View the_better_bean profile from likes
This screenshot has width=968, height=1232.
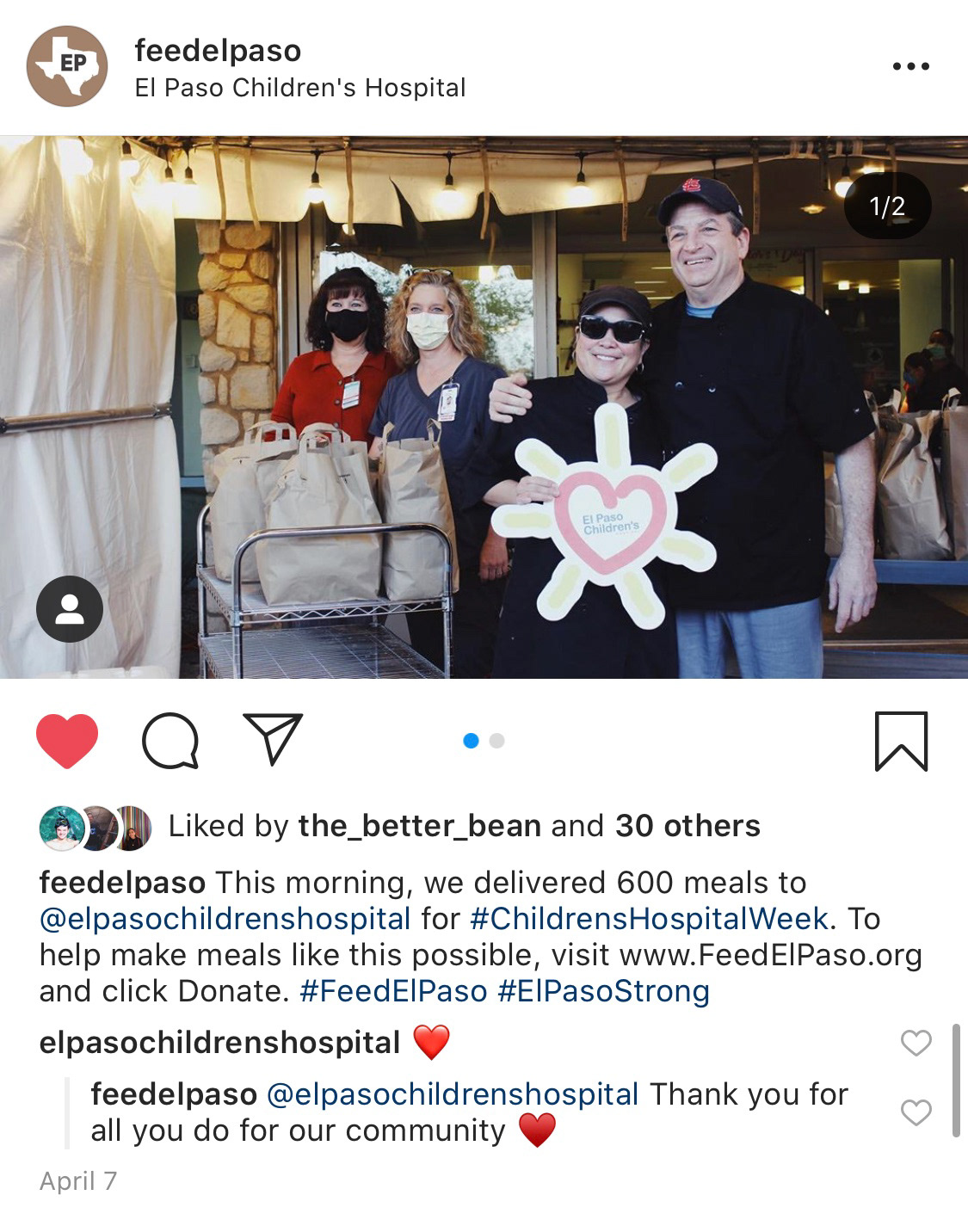point(419,826)
